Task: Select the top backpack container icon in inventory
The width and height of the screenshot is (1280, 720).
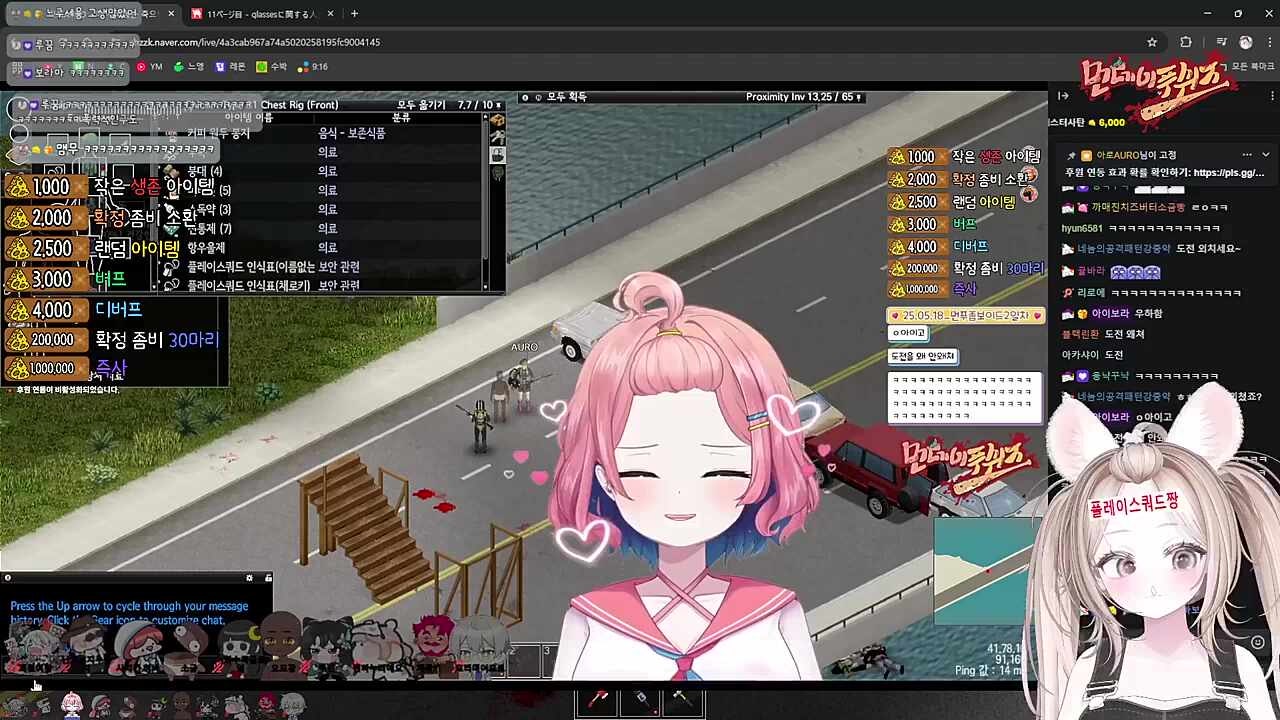Action: coord(497,121)
